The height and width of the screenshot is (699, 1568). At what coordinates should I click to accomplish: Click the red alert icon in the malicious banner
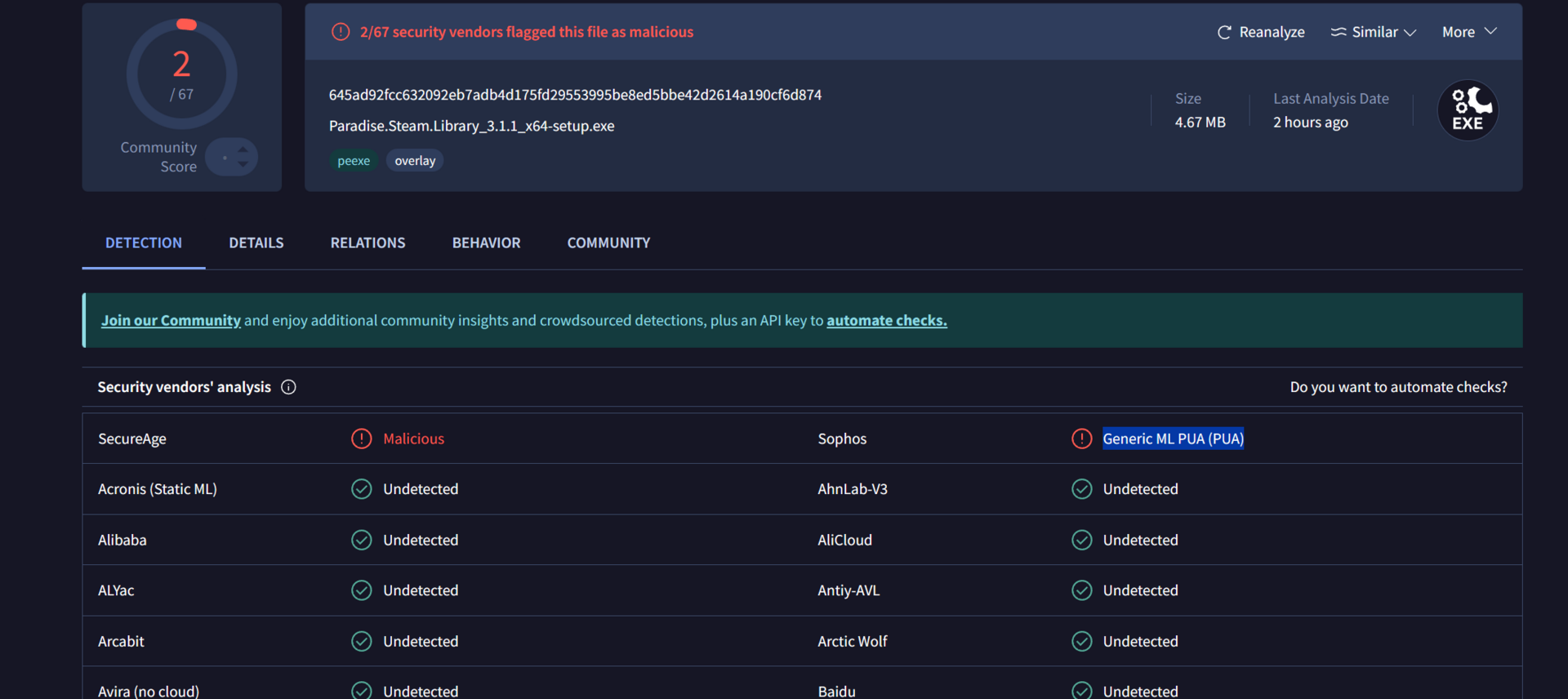(341, 32)
